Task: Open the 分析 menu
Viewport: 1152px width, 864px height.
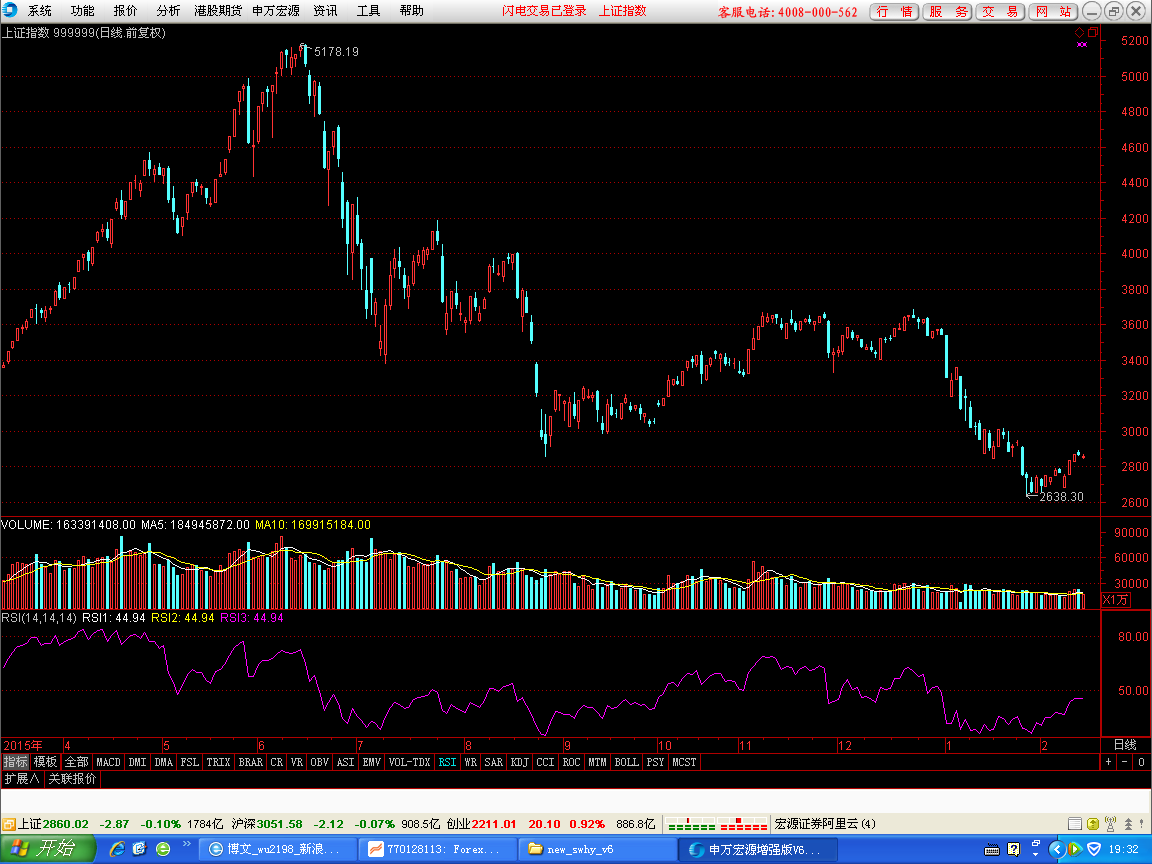Action: (168, 11)
